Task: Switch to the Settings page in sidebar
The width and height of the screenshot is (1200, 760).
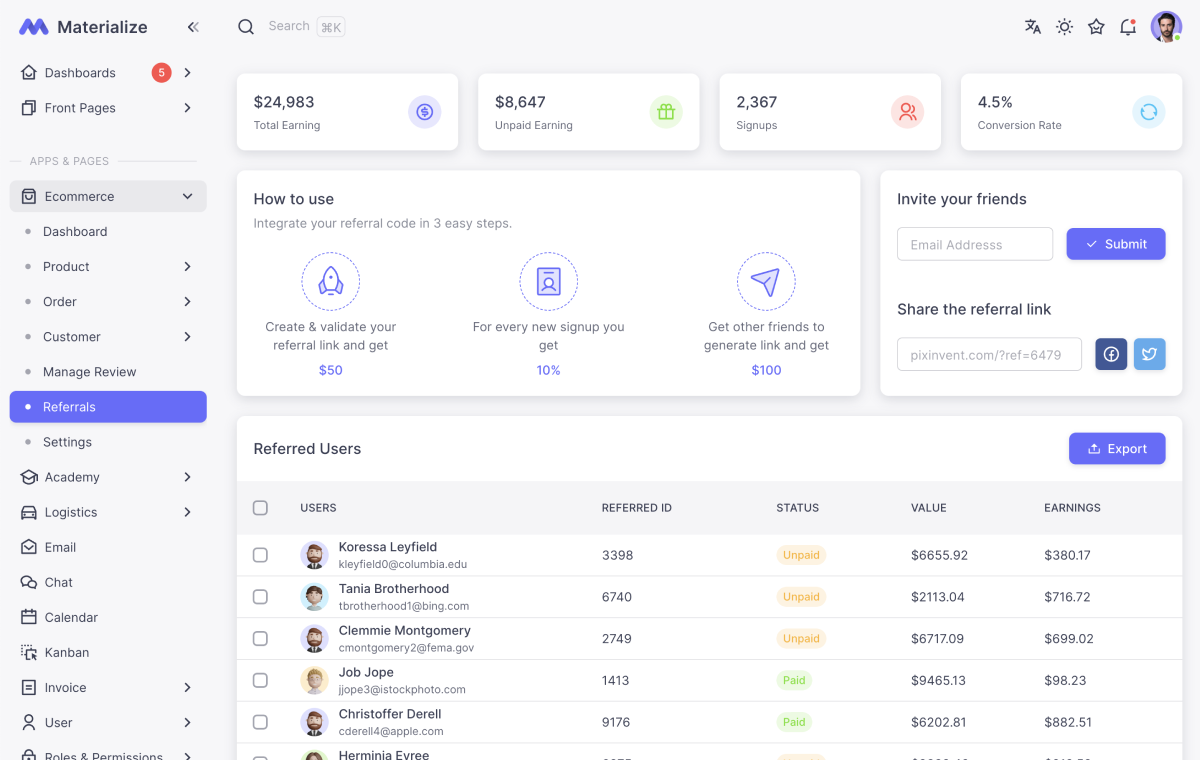Action: (67, 441)
